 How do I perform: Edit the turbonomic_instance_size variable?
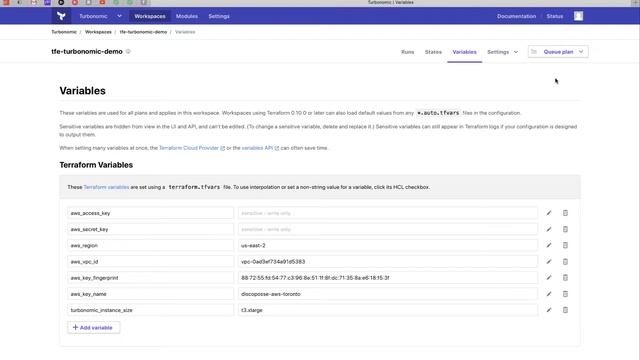tap(549, 310)
